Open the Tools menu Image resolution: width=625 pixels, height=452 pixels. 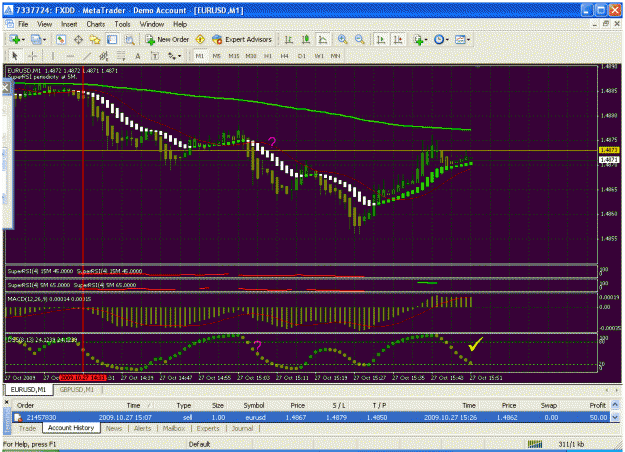(x=122, y=24)
